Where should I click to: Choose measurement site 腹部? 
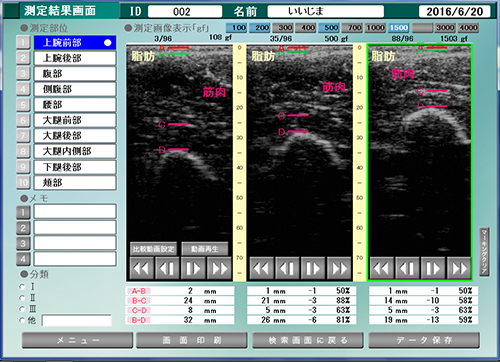pyautogui.click(x=75, y=74)
